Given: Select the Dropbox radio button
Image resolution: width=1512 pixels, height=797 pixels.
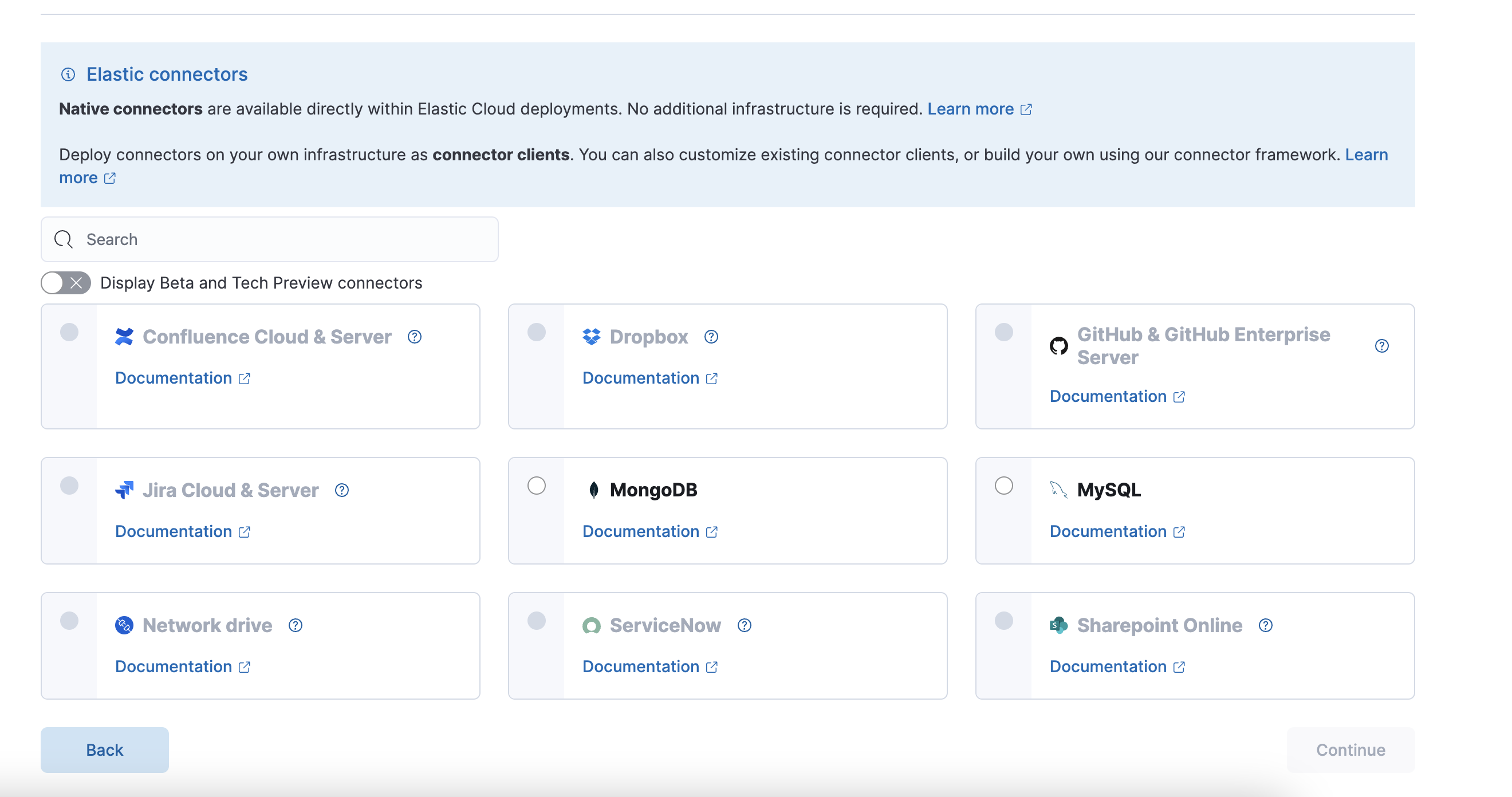Looking at the screenshot, I should coord(537,332).
